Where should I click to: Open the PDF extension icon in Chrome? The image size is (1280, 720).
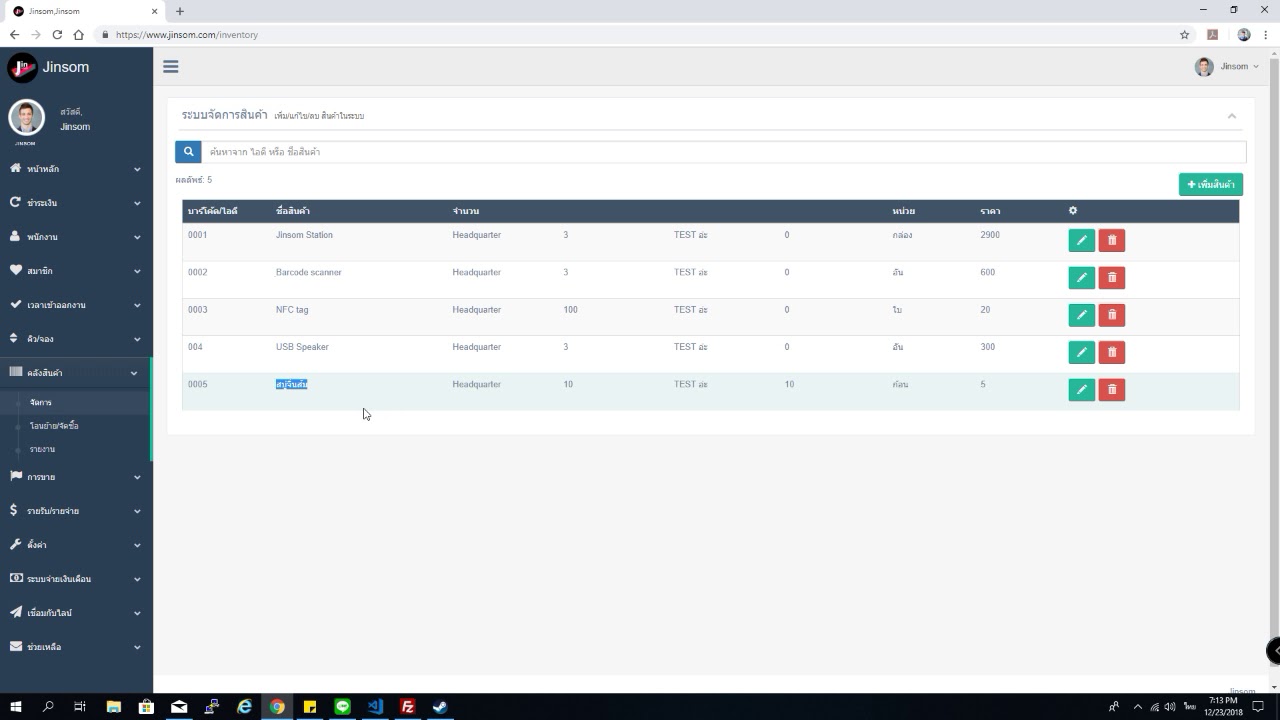tap(1212, 34)
